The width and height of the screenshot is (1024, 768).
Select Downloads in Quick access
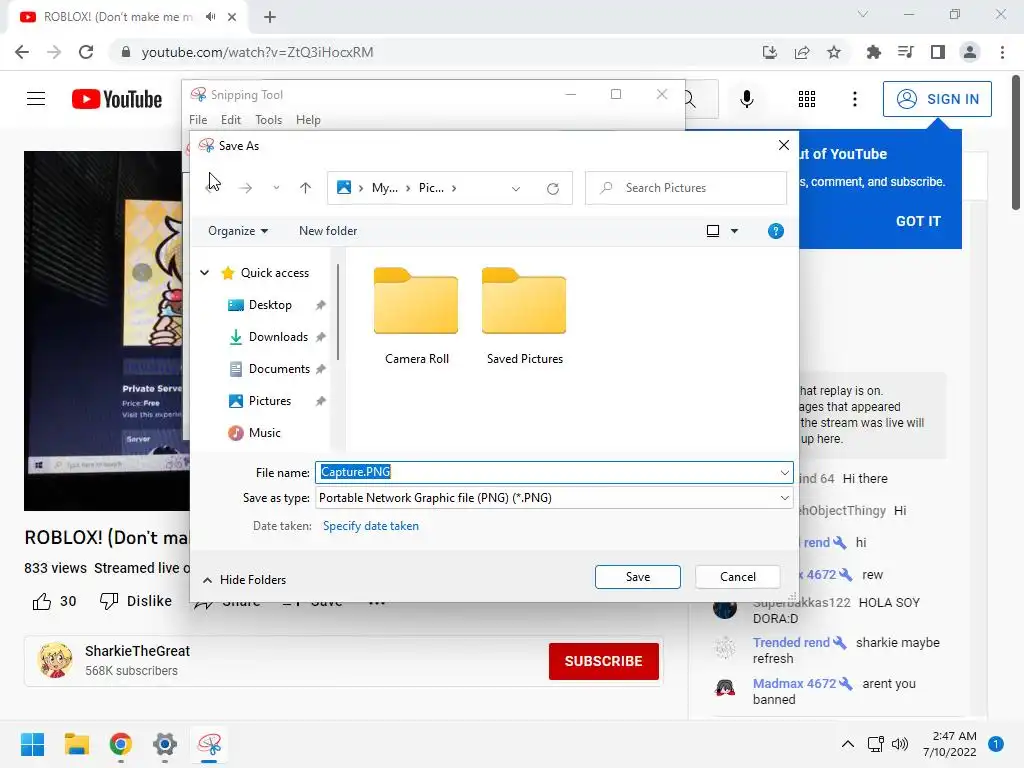click(x=278, y=337)
